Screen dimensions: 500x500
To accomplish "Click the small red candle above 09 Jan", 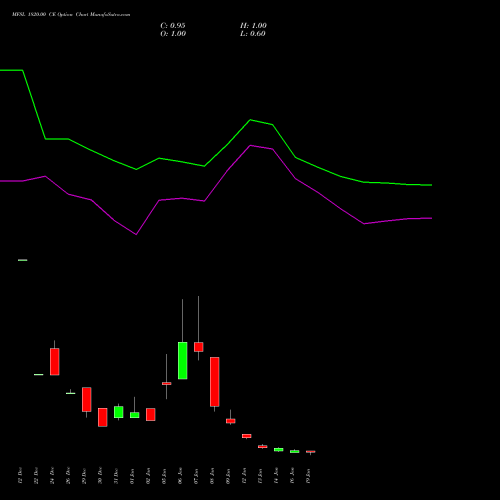I will click(x=231, y=421).
